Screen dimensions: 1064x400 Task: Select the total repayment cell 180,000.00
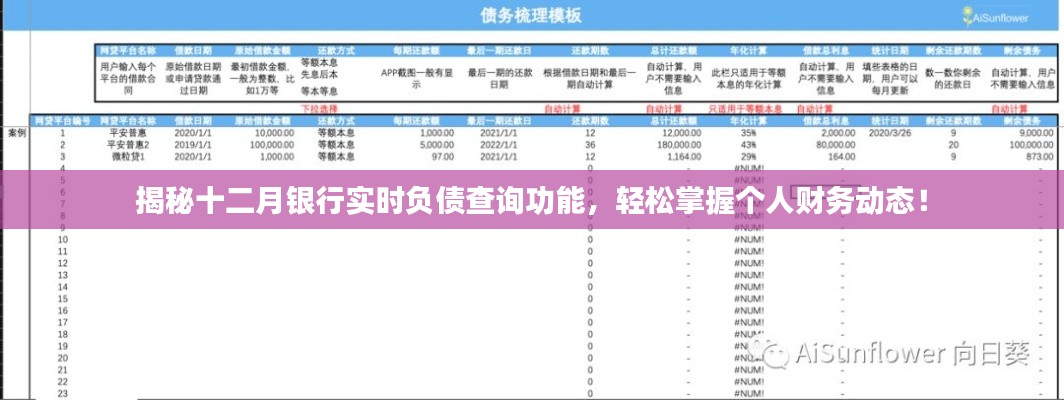click(x=679, y=145)
